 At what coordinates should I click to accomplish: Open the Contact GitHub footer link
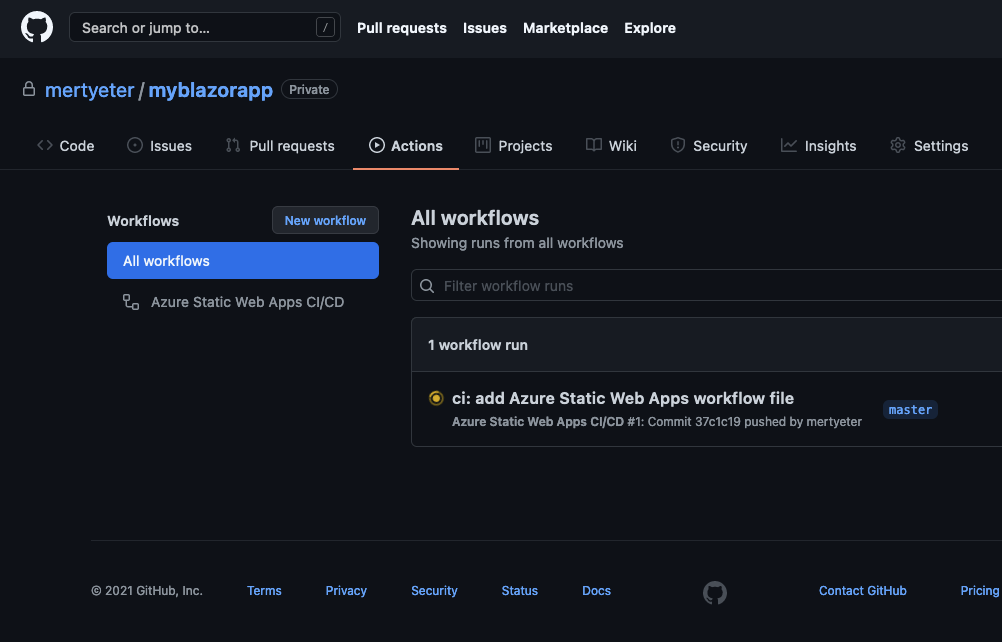click(862, 590)
